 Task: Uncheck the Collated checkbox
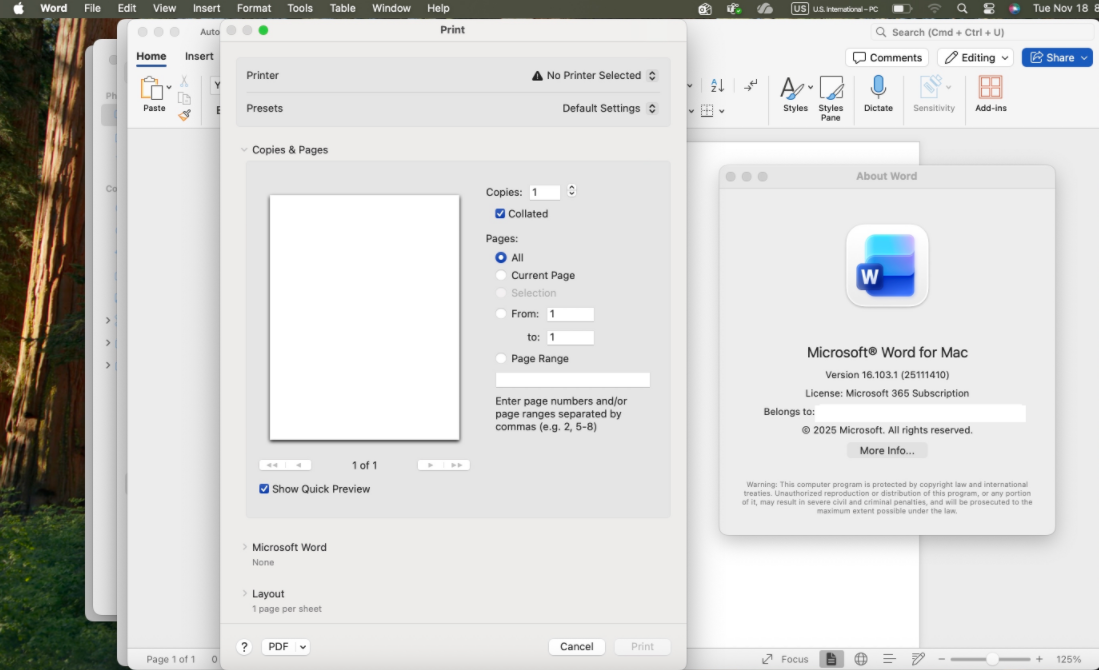tap(500, 214)
